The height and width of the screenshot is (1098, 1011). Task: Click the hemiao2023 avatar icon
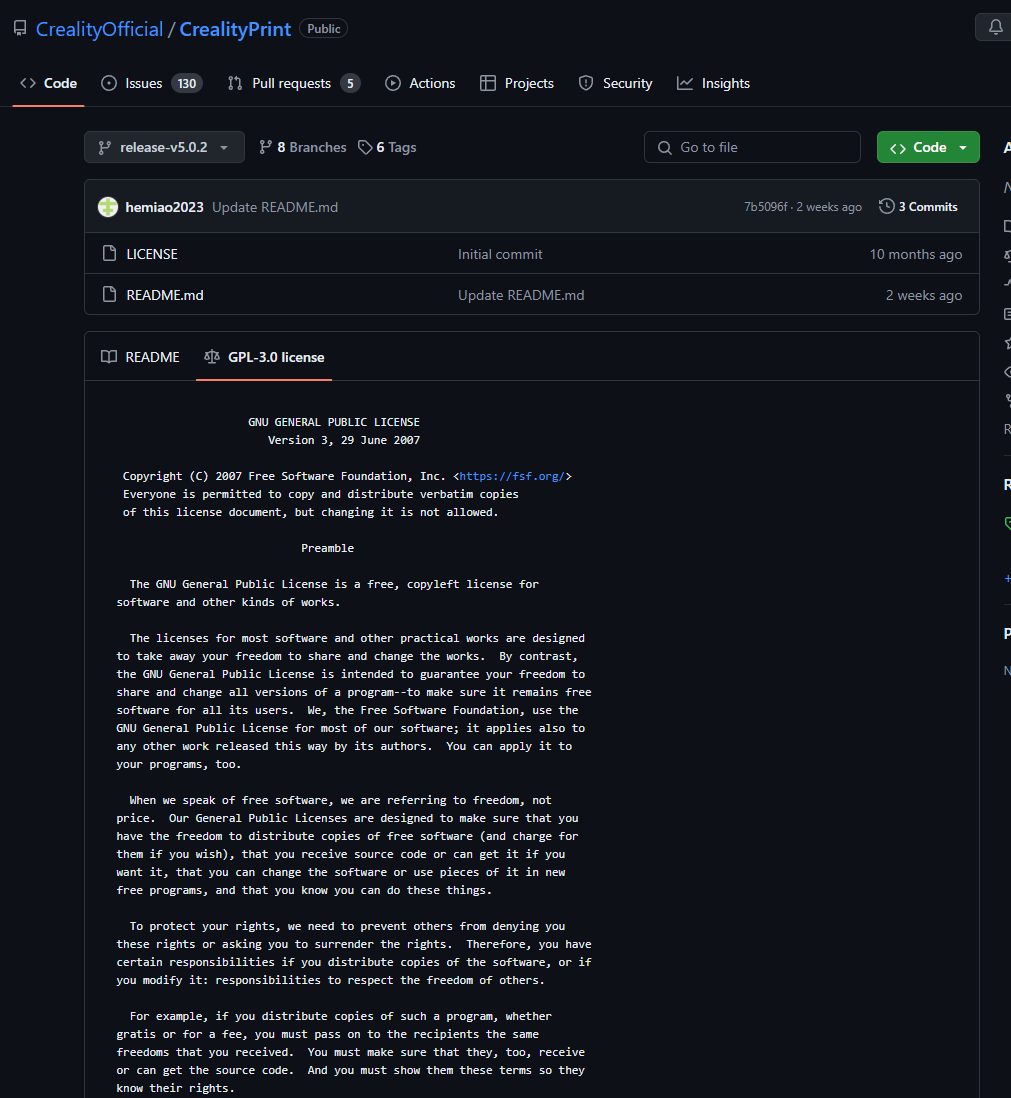click(108, 207)
